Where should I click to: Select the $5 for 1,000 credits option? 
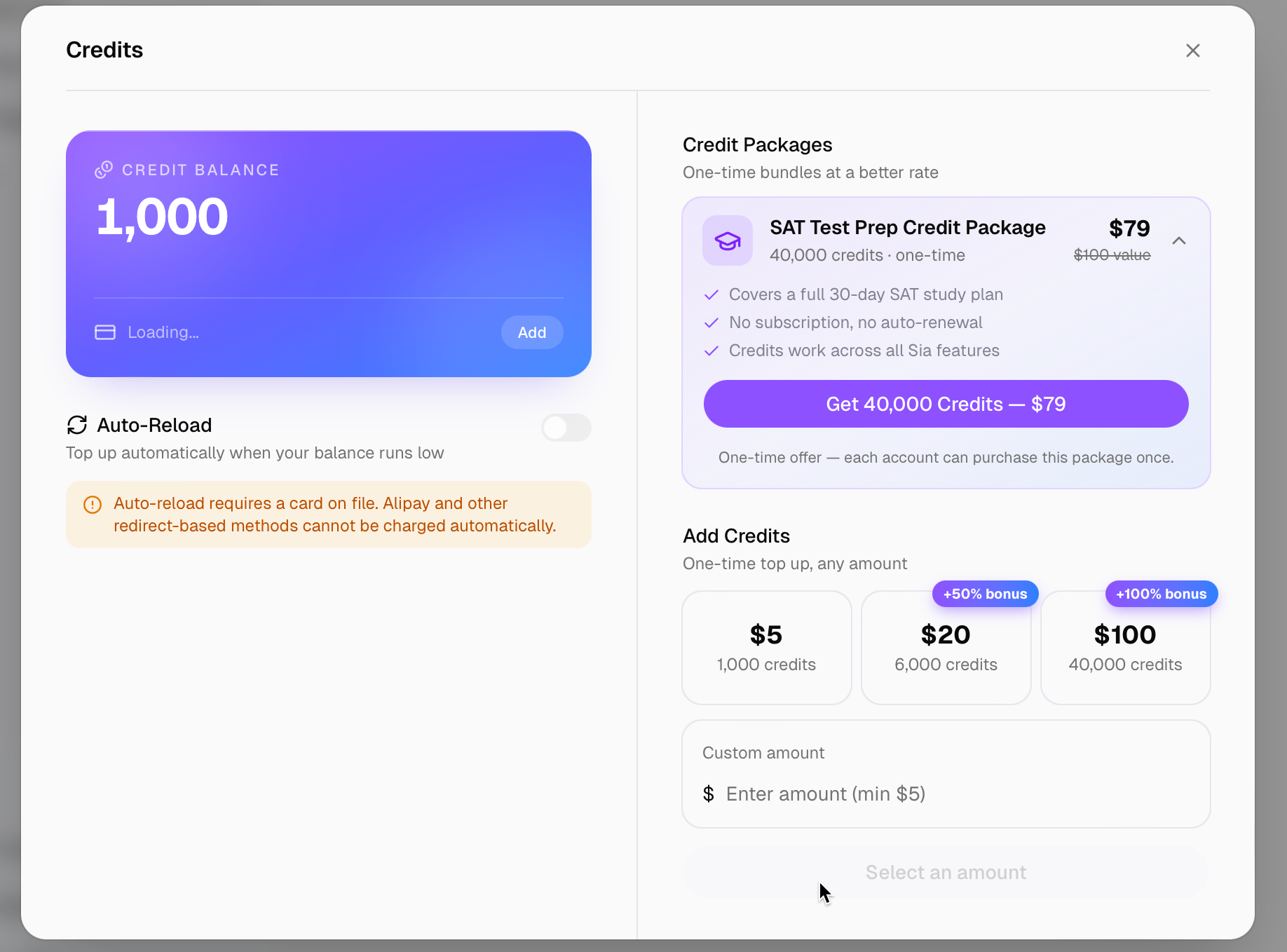coord(767,648)
